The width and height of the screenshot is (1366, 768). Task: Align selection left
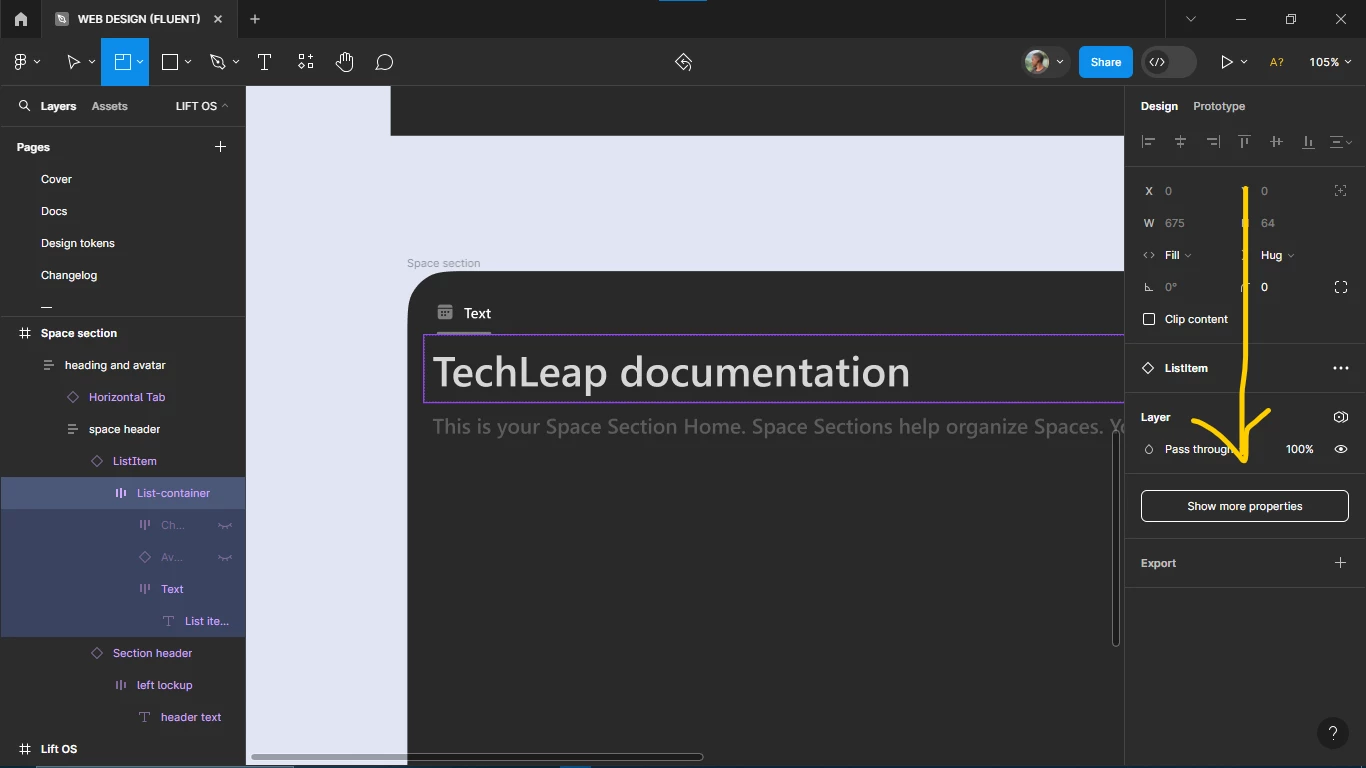(1149, 142)
